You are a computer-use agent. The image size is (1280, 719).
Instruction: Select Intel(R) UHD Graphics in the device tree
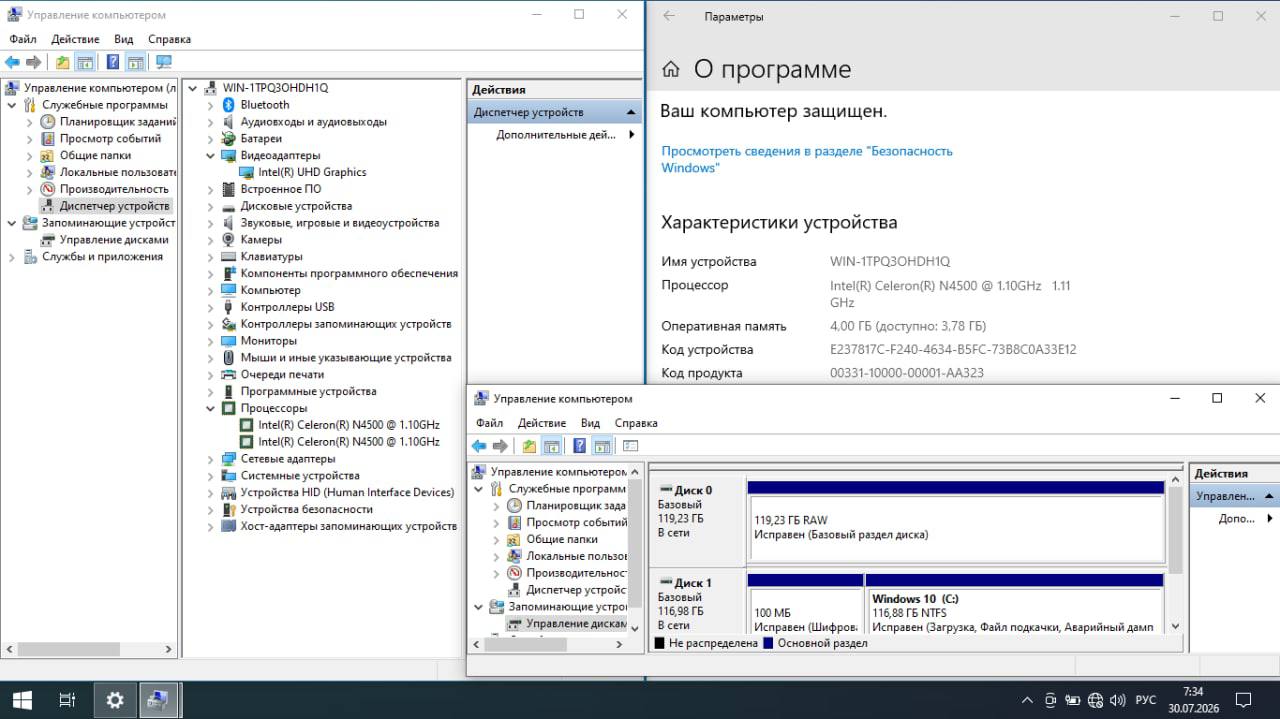312,172
